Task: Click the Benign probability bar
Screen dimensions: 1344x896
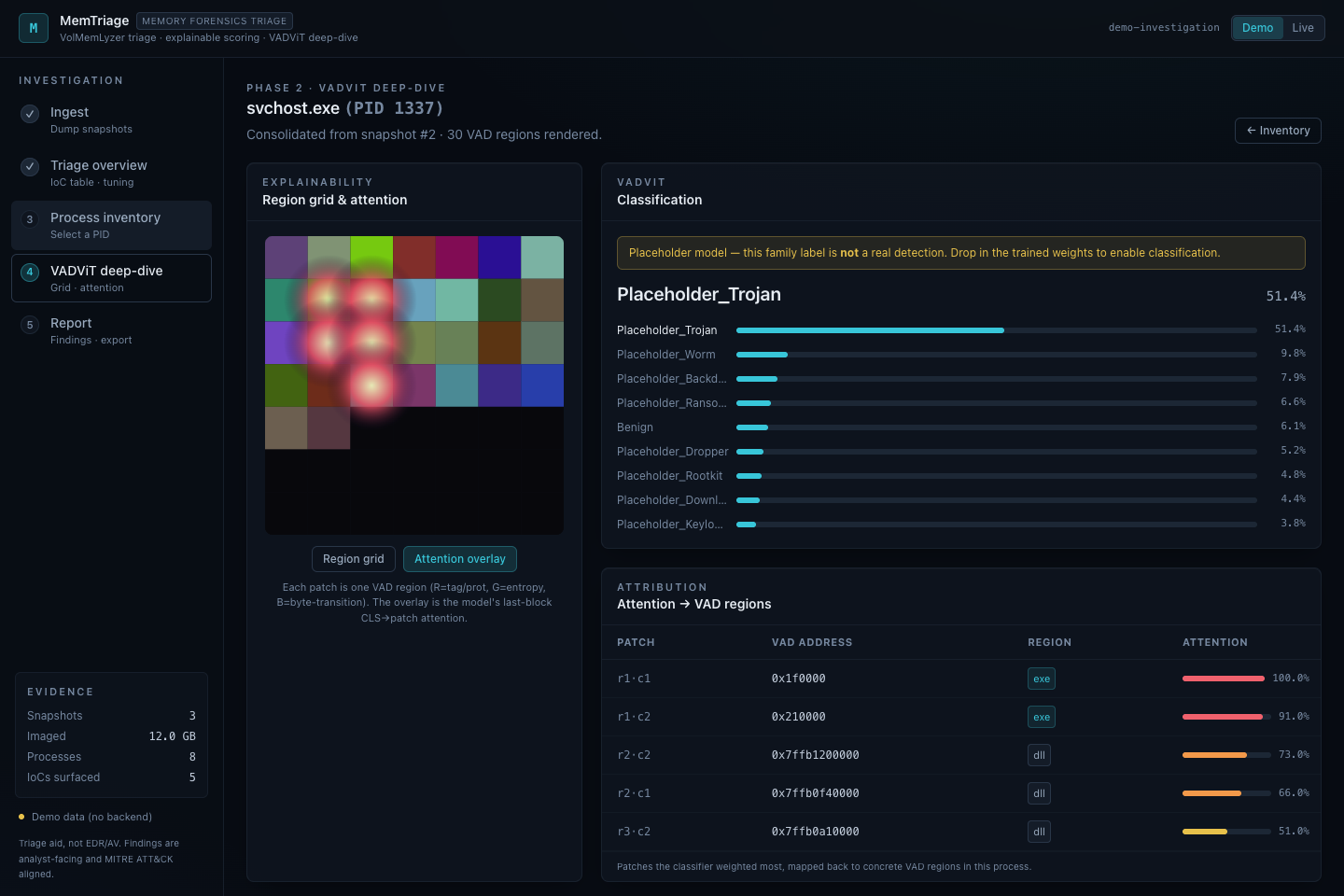Action: (x=996, y=427)
